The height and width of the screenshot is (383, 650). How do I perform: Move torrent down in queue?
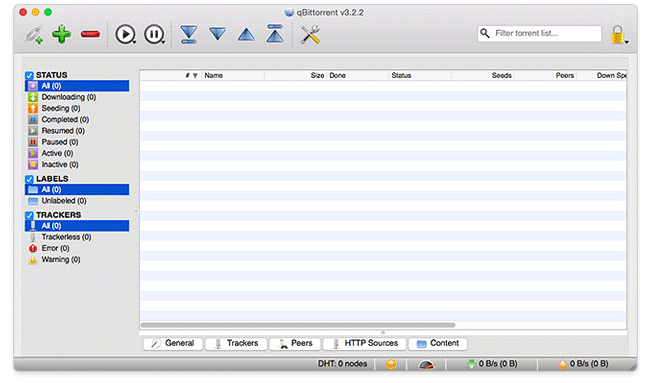coord(218,34)
